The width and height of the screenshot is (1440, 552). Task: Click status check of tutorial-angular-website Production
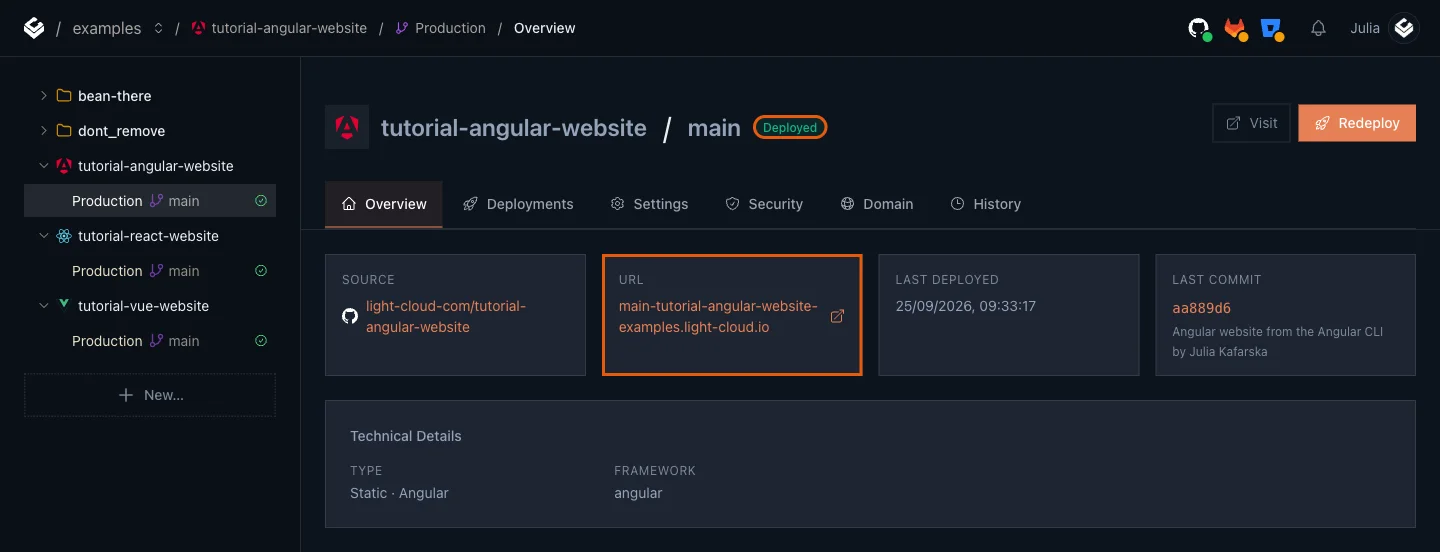[261, 201]
